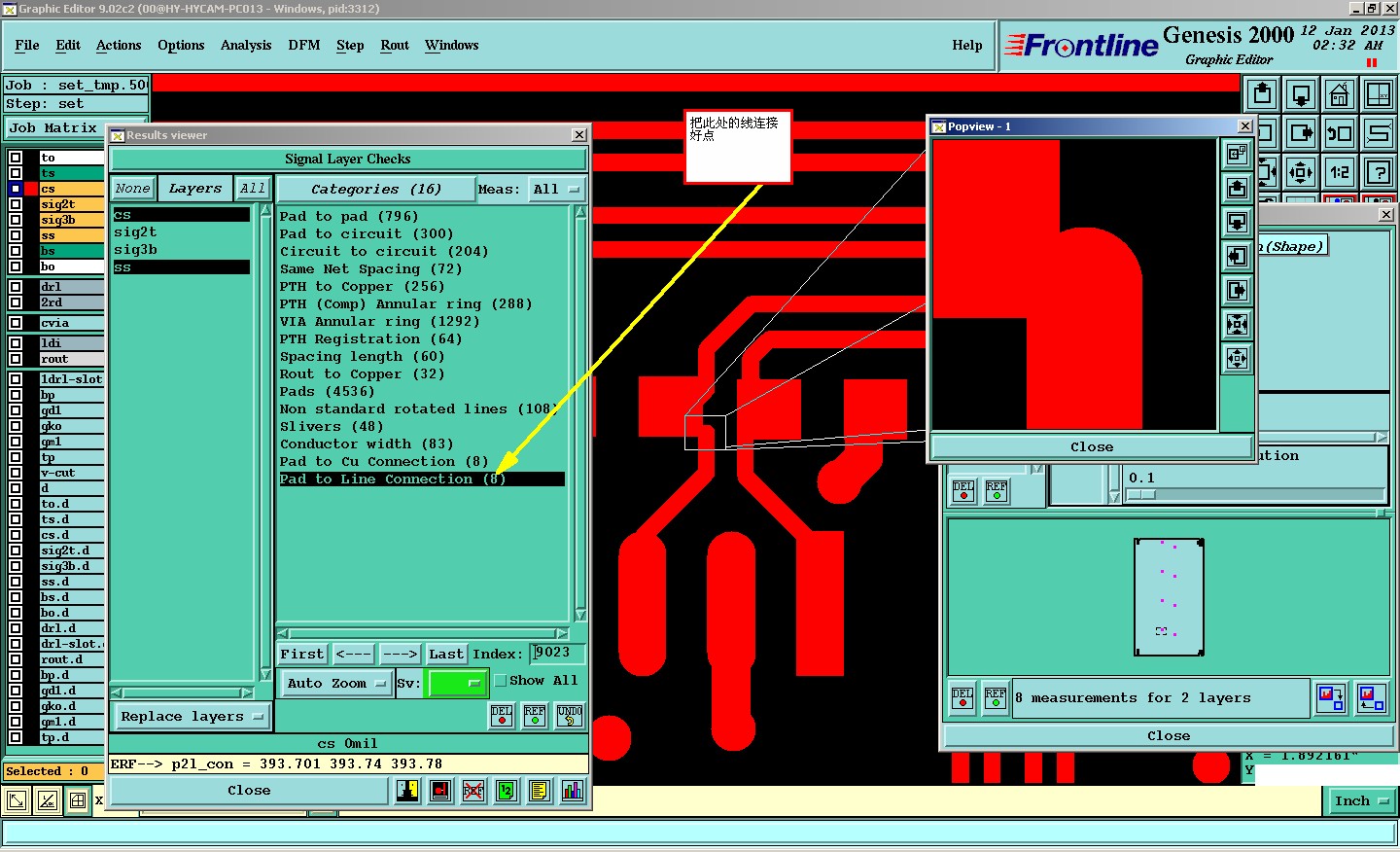Viewport: 1400px width, 852px height.
Task: Toggle the 'sig2t' layer visibility box
Action: tap(16, 204)
